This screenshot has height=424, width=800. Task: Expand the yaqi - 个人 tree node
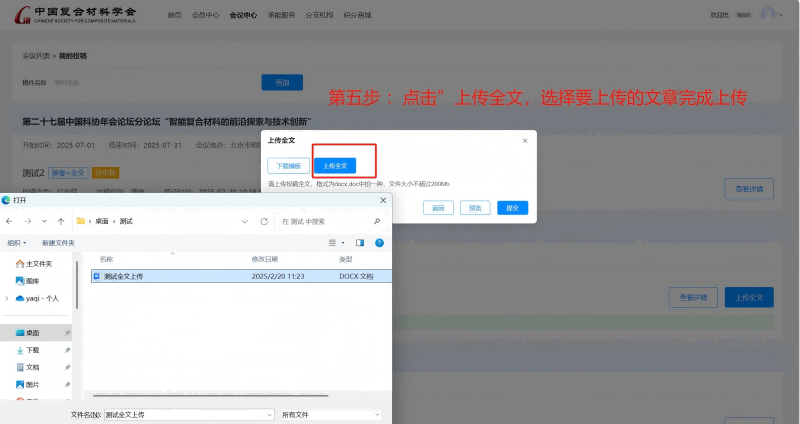(9, 298)
